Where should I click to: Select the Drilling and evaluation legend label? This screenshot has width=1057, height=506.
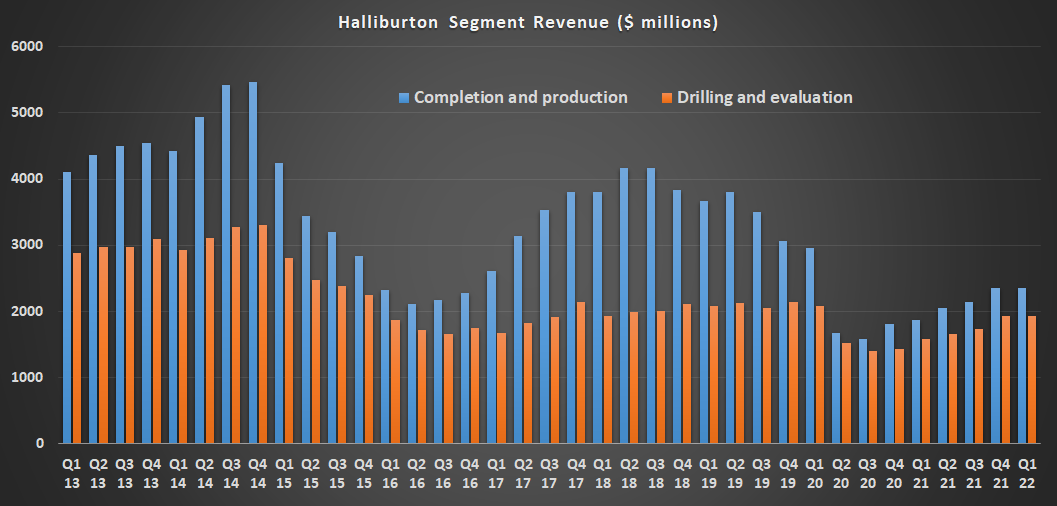[x=764, y=98]
